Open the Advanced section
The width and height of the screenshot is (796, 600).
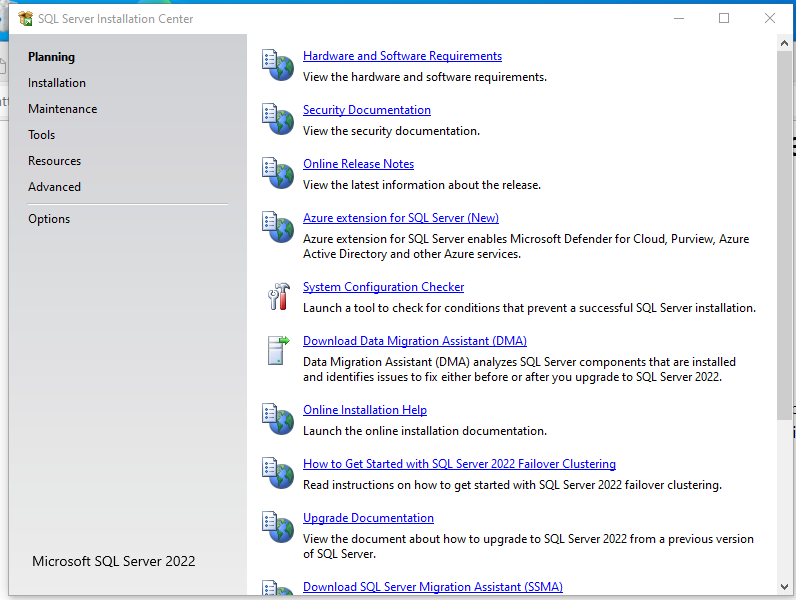point(54,187)
